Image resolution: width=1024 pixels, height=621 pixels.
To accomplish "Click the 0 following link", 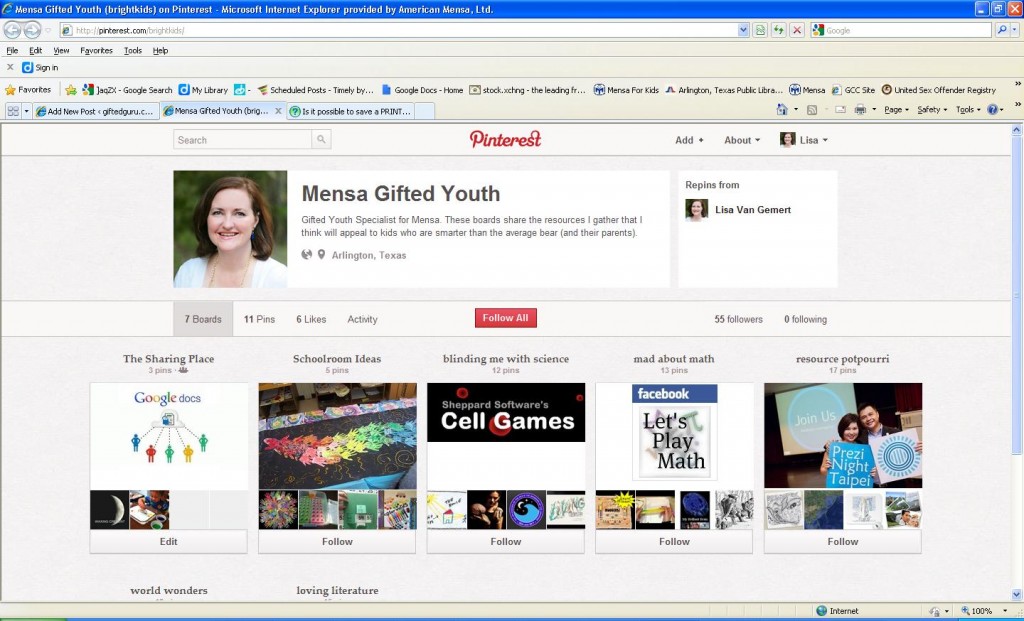I will [x=805, y=319].
